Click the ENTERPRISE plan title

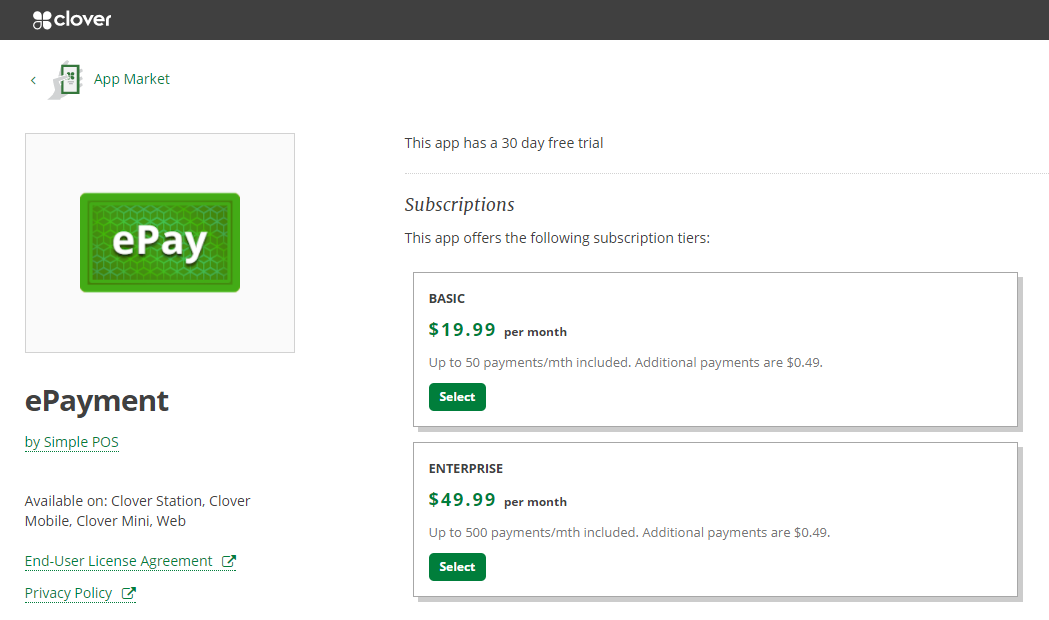[466, 468]
